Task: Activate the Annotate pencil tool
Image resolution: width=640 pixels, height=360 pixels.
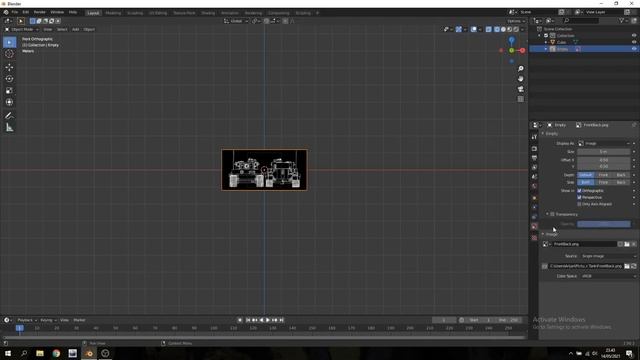Action: pos(9,116)
